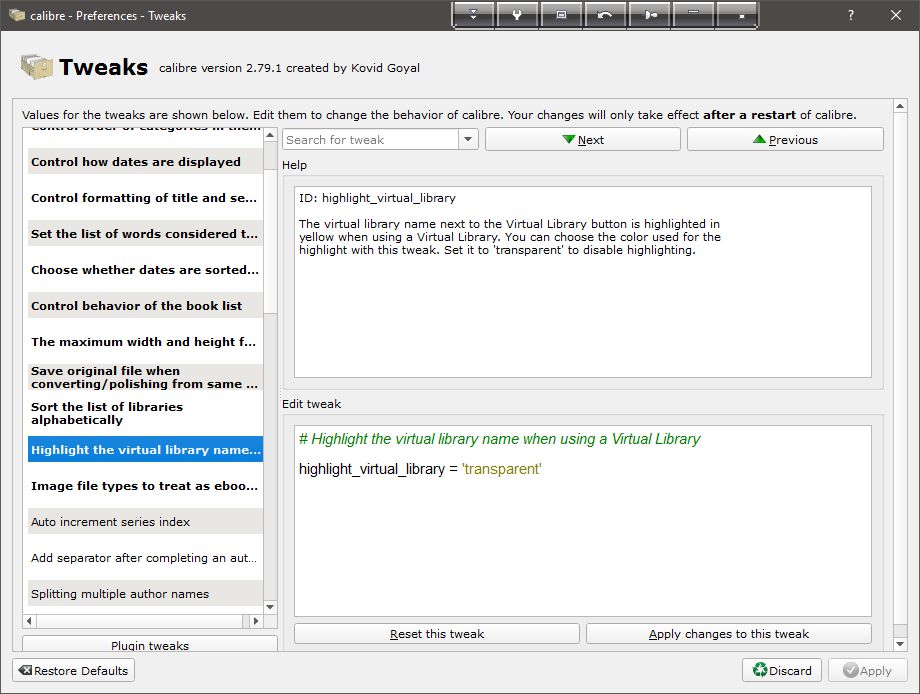The height and width of the screenshot is (694, 920).
Task: Select 'Control behavior of the book list'
Action: pos(145,306)
